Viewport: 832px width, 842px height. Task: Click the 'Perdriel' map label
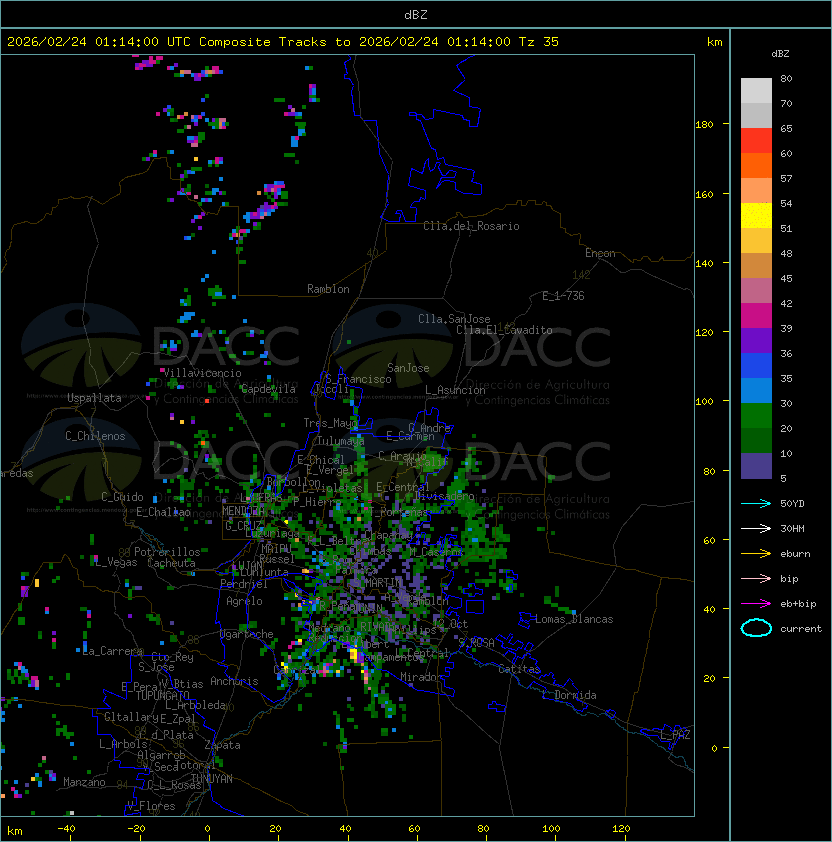[244, 584]
